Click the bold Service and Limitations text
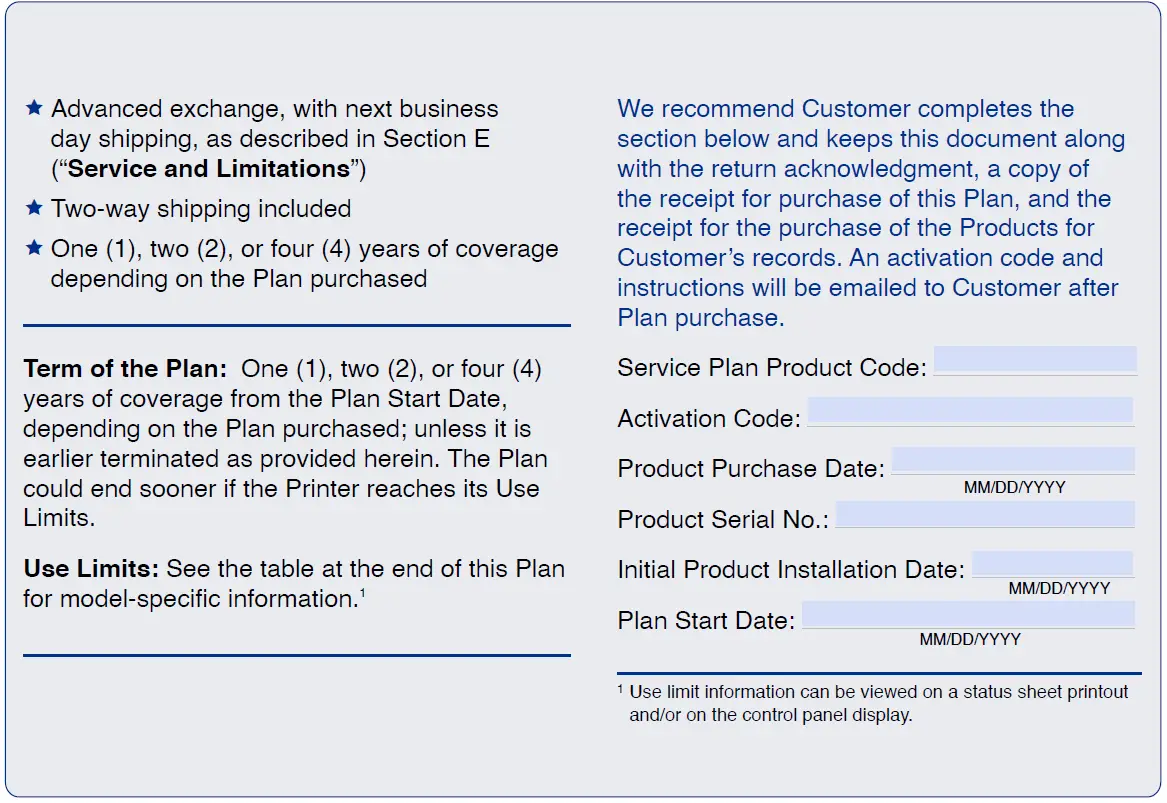This screenshot has height=803, width=1167. (x=208, y=169)
